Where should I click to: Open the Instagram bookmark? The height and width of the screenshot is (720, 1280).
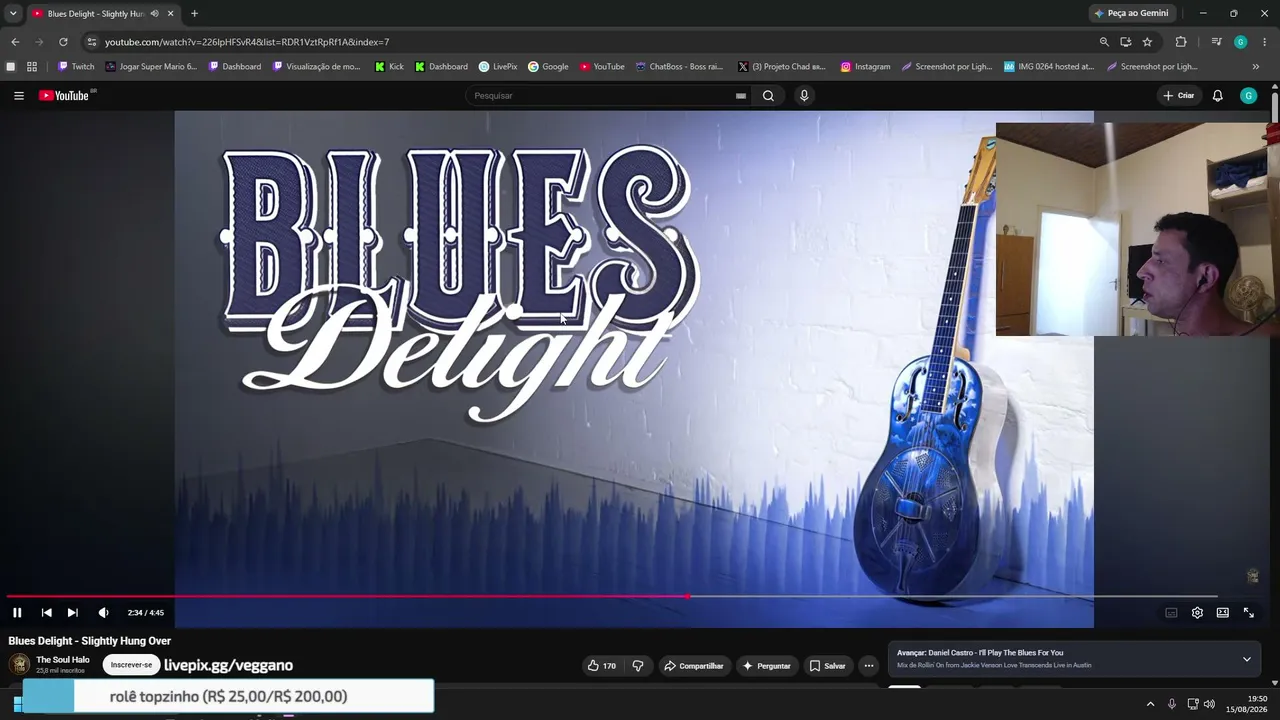(x=865, y=67)
